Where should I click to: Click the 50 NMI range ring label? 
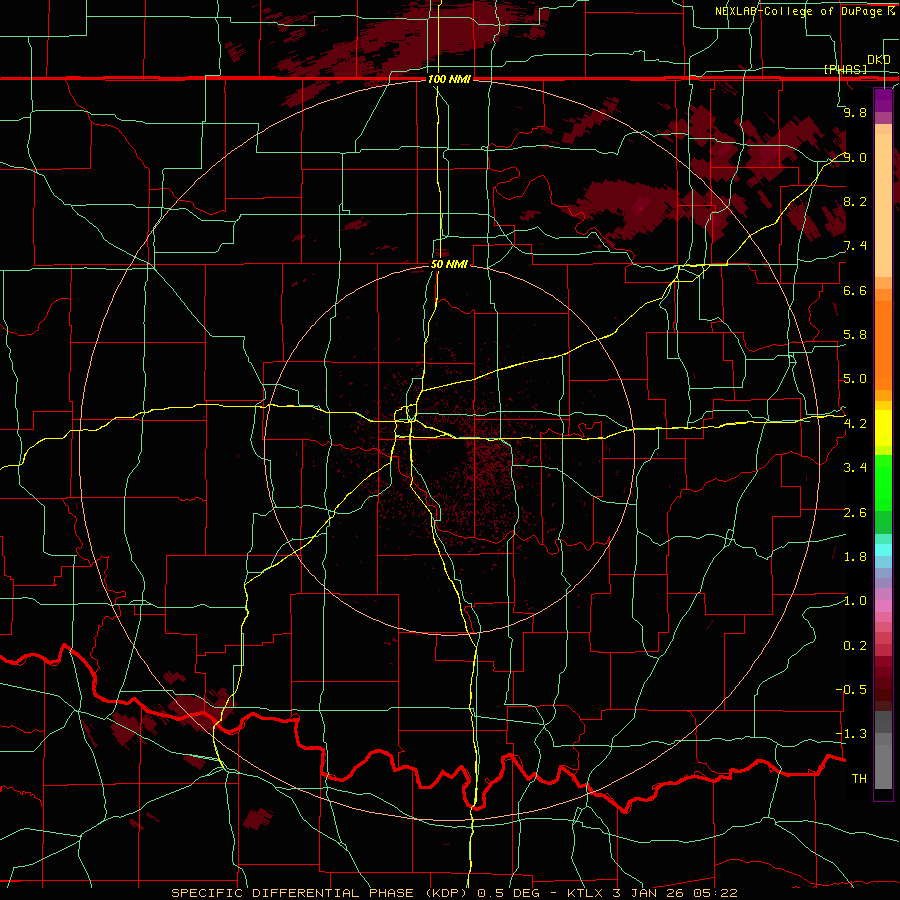(449, 264)
